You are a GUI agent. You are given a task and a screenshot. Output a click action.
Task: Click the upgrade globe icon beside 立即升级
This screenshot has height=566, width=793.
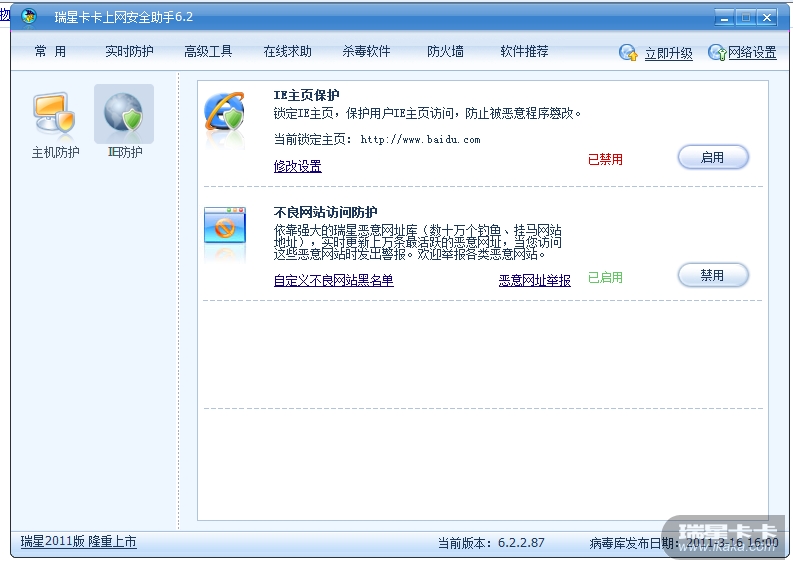(x=628, y=53)
